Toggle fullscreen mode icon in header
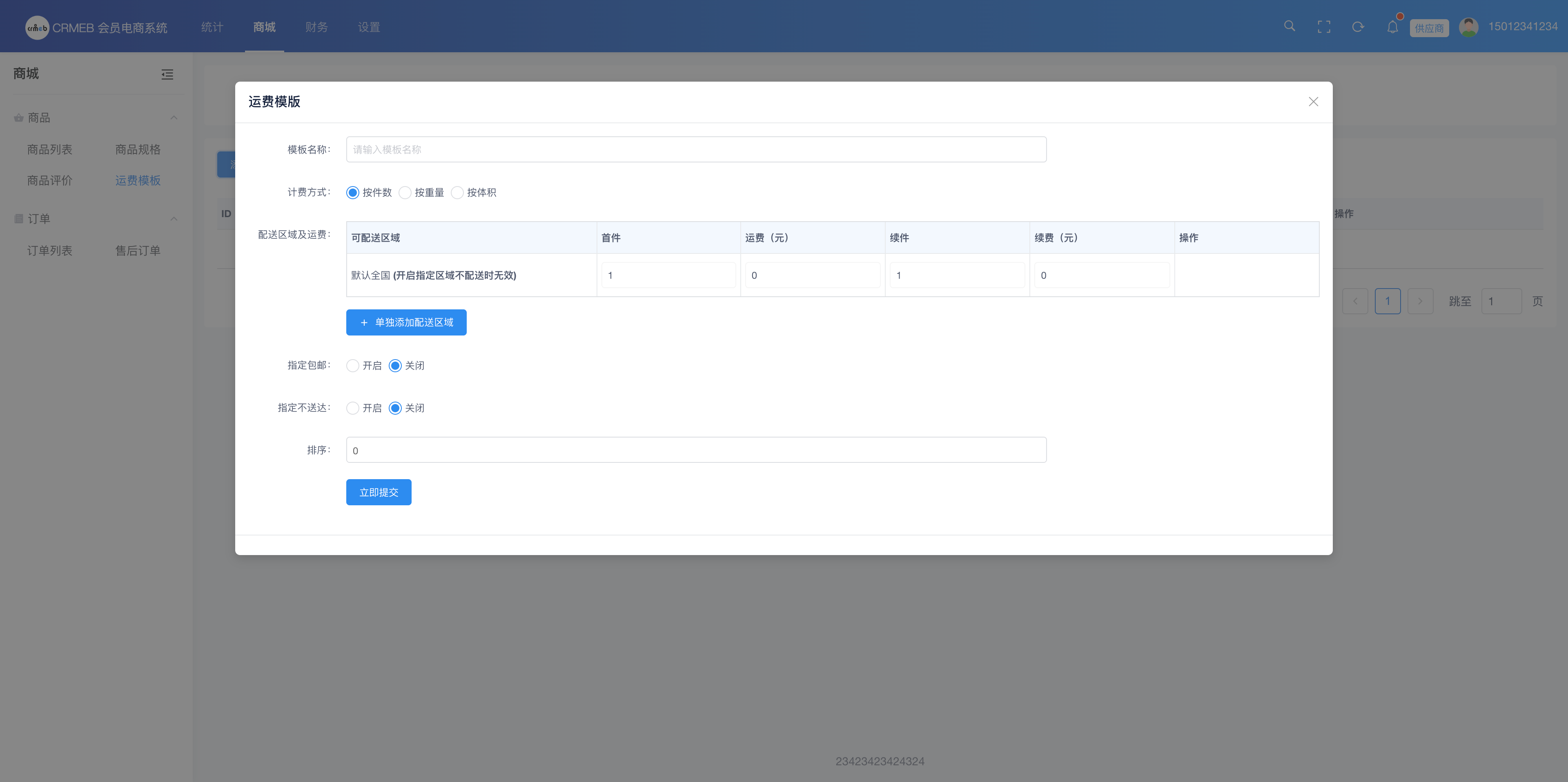 (x=1324, y=27)
